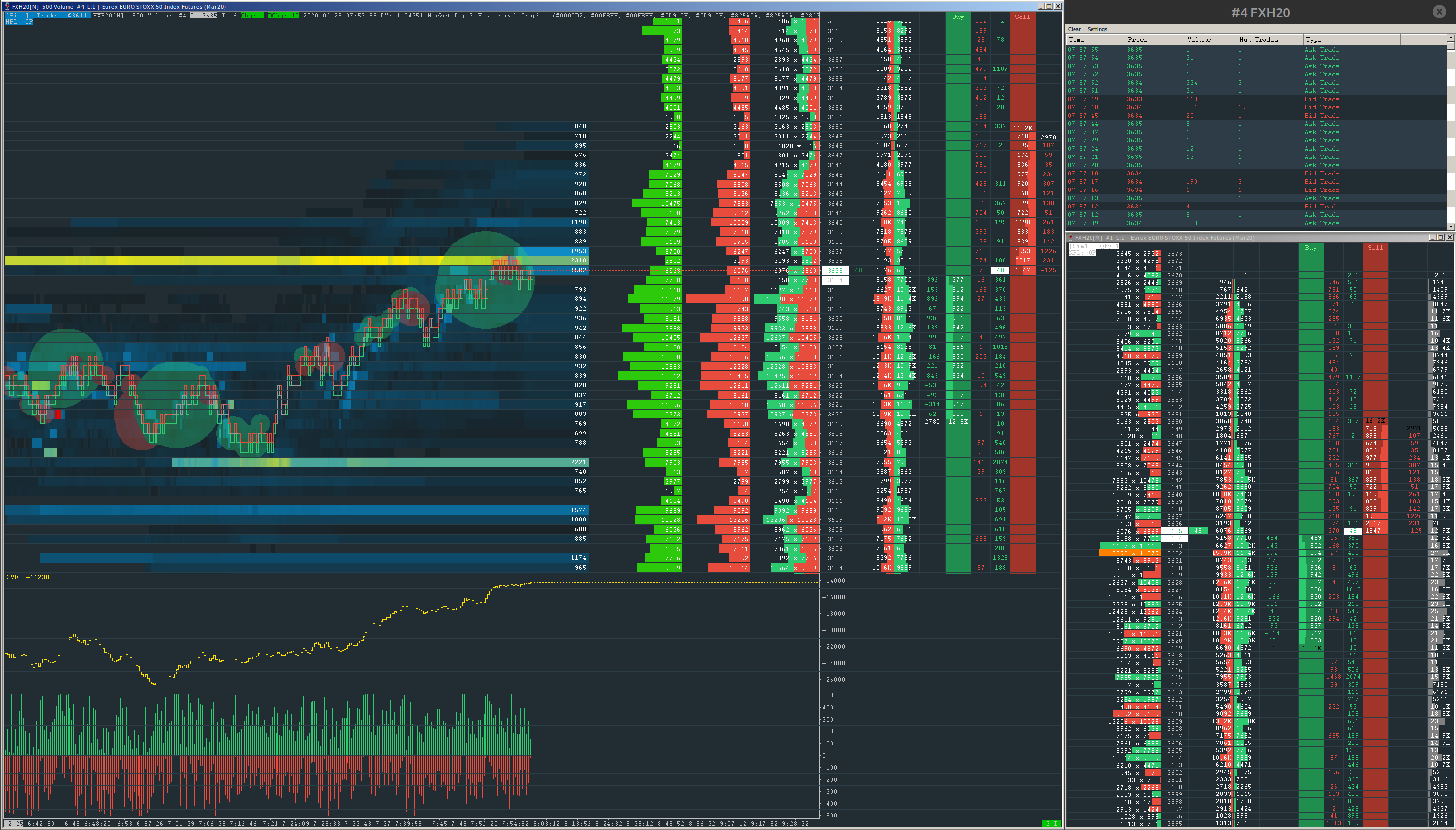Click the 16.2K highlighted volume cell
The height and width of the screenshot is (830, 1456).
tap(1022, 128)
